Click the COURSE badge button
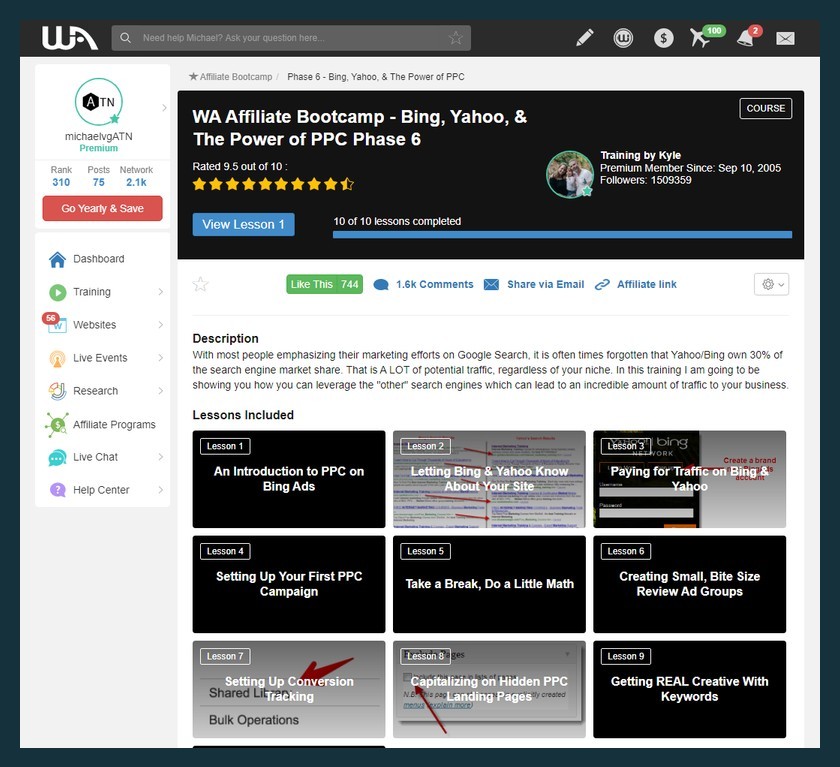 click(766, 108)
